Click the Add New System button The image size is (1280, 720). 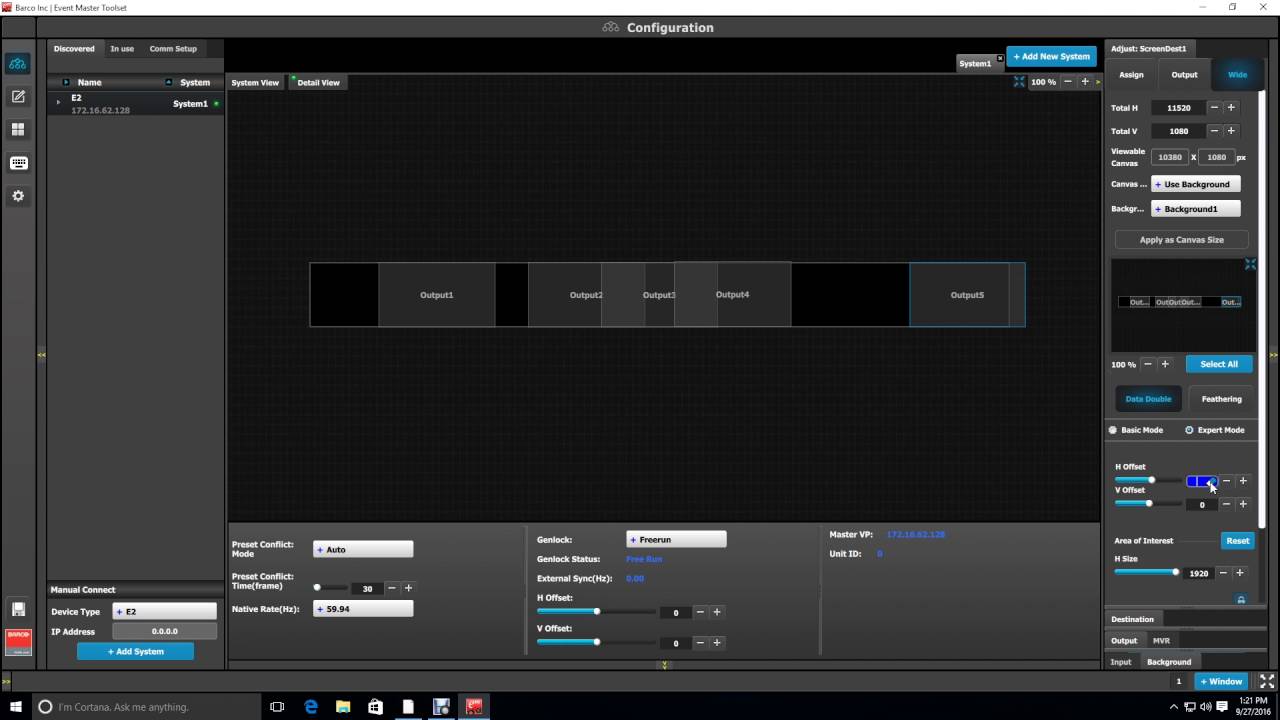click(x=1051, y=56)
